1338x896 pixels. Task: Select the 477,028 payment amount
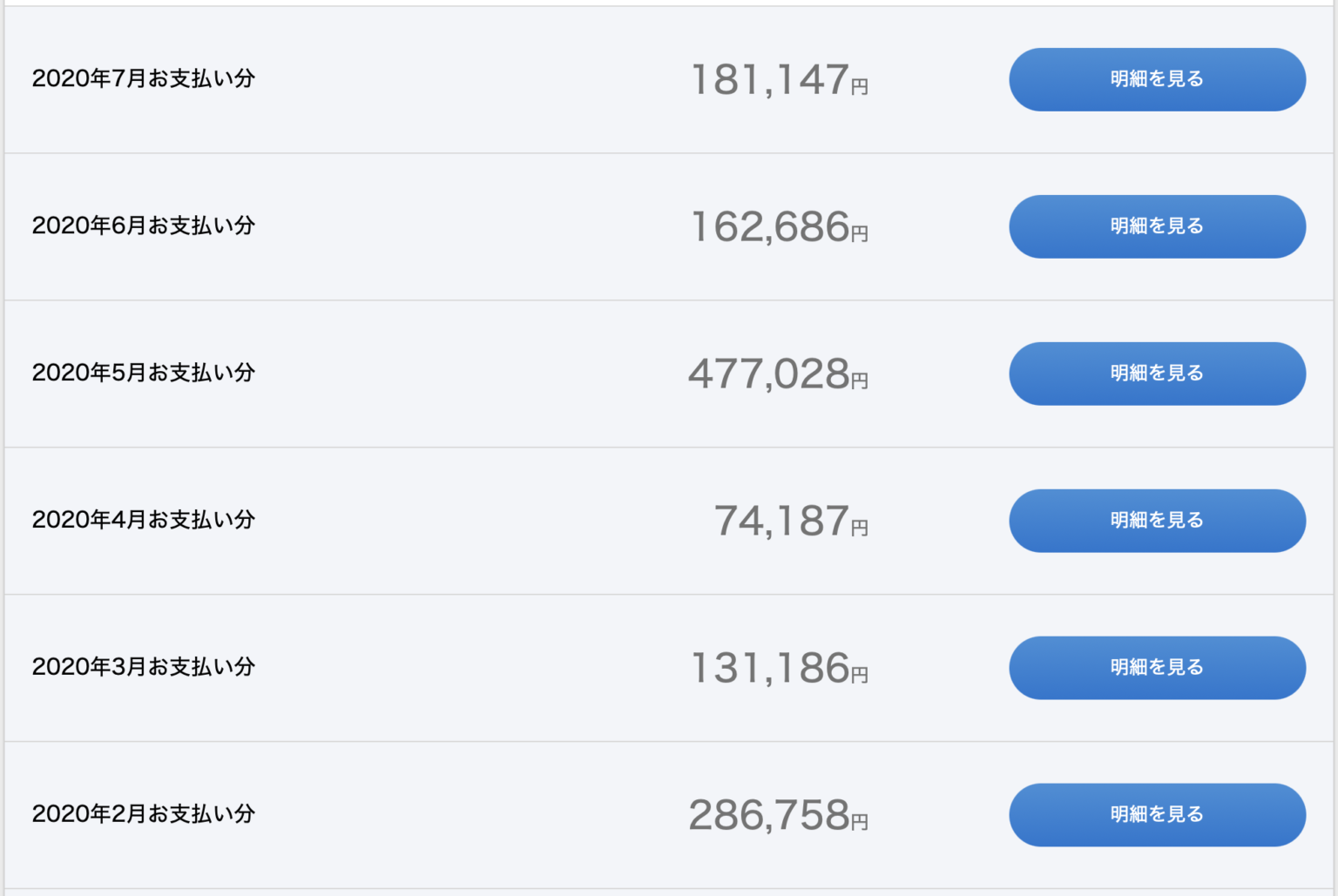click(769, 374)
